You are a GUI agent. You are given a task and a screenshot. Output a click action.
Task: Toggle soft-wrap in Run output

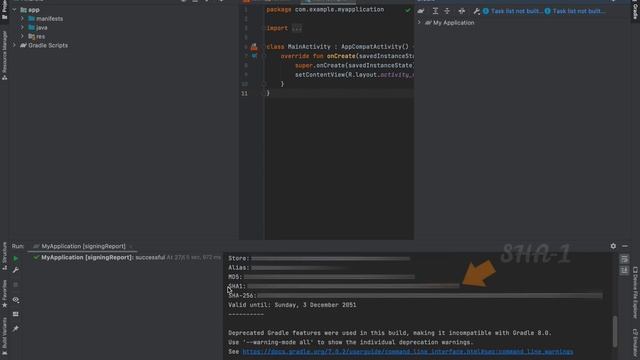624,259
